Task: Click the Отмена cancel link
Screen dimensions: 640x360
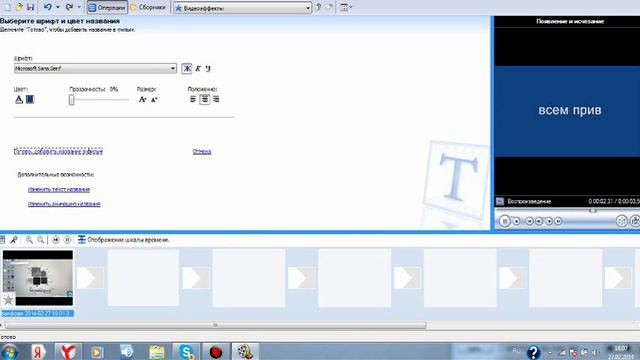Action: pyautogui.click(x=202, y=151)
